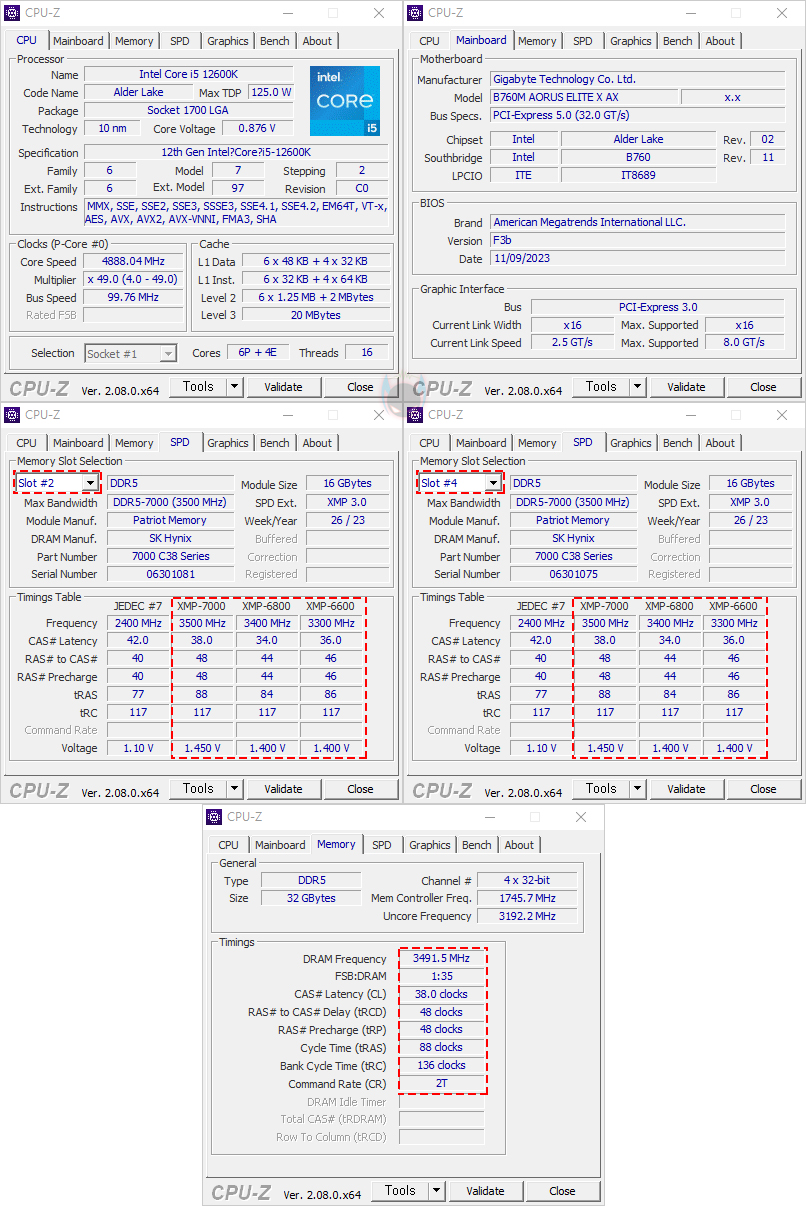Screen dimensions: 806x1206
Task: Click Validate in Memory window
Action: (x=485, y=1191)
